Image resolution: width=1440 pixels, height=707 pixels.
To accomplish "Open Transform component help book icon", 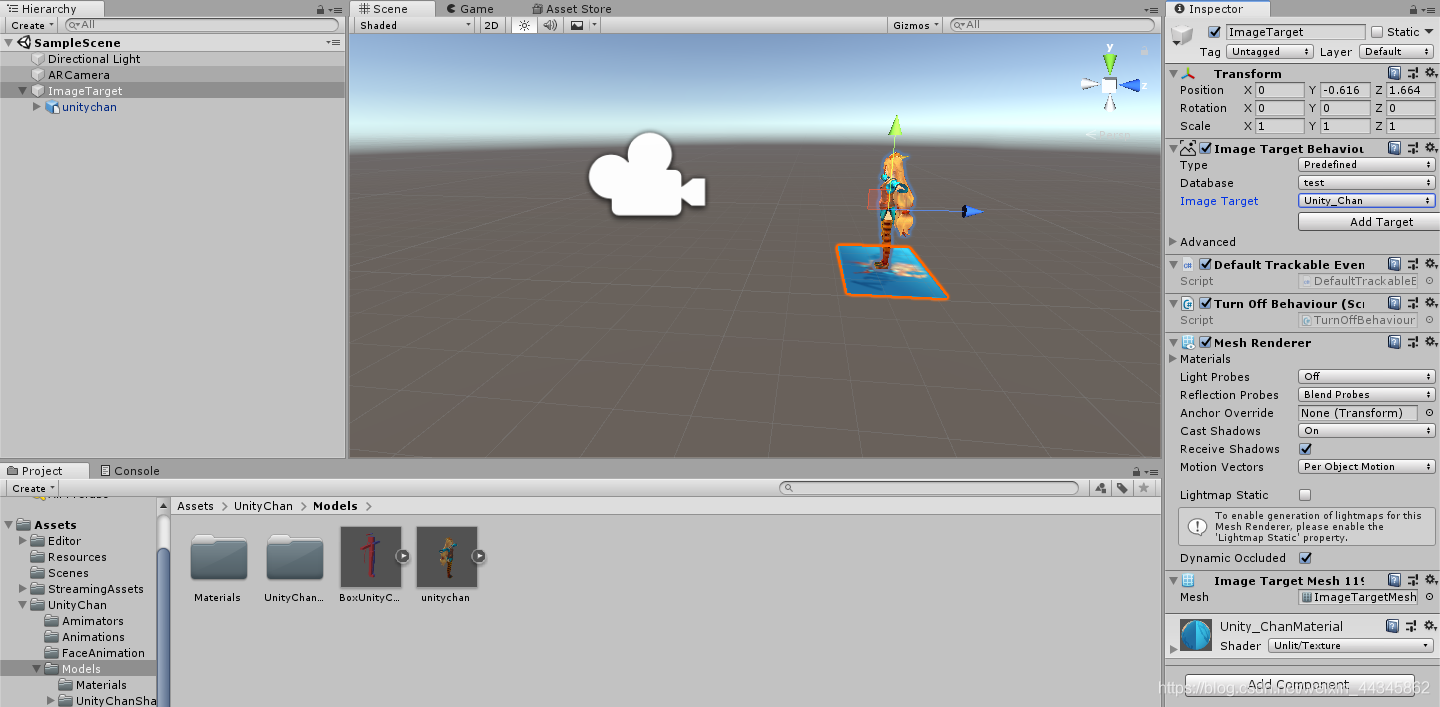I will pos(1394,73).
